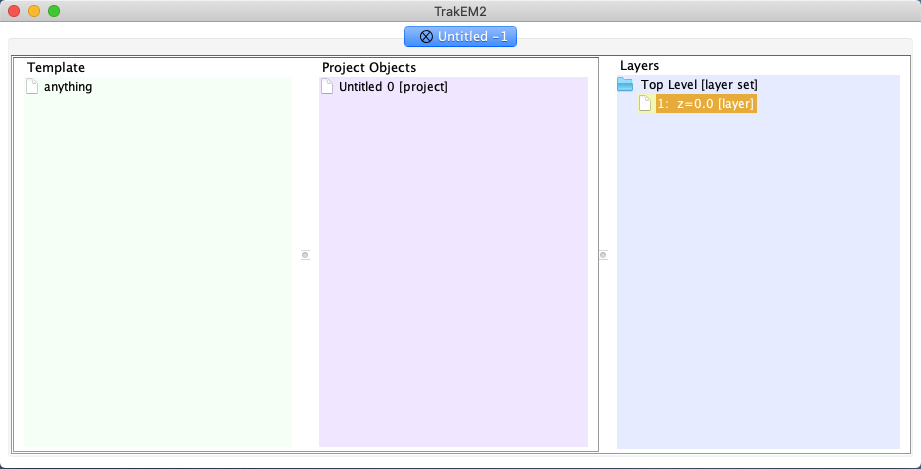The width and height of the screenshot is (921, 469).
Task: Select the Untitled -1 project tab
Action: point(470,37)
